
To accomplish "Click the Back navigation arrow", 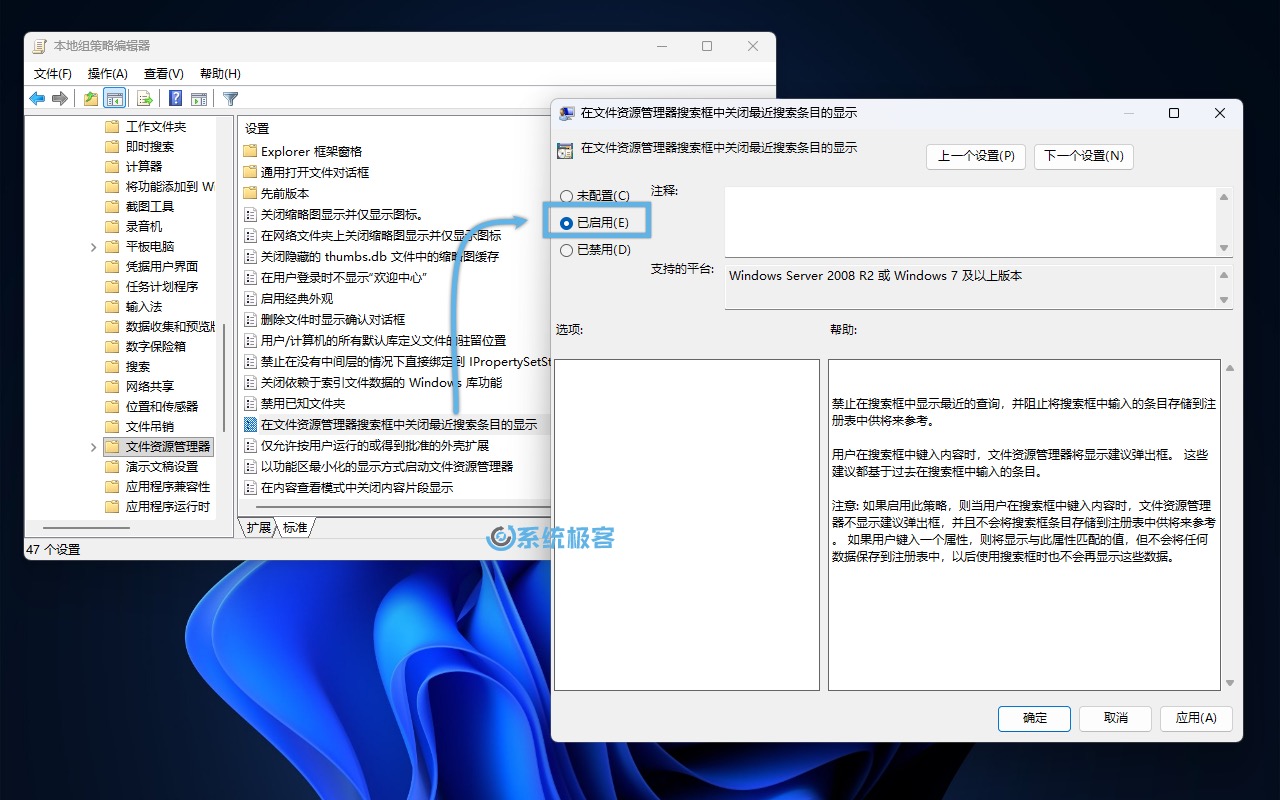I will 37,97.
